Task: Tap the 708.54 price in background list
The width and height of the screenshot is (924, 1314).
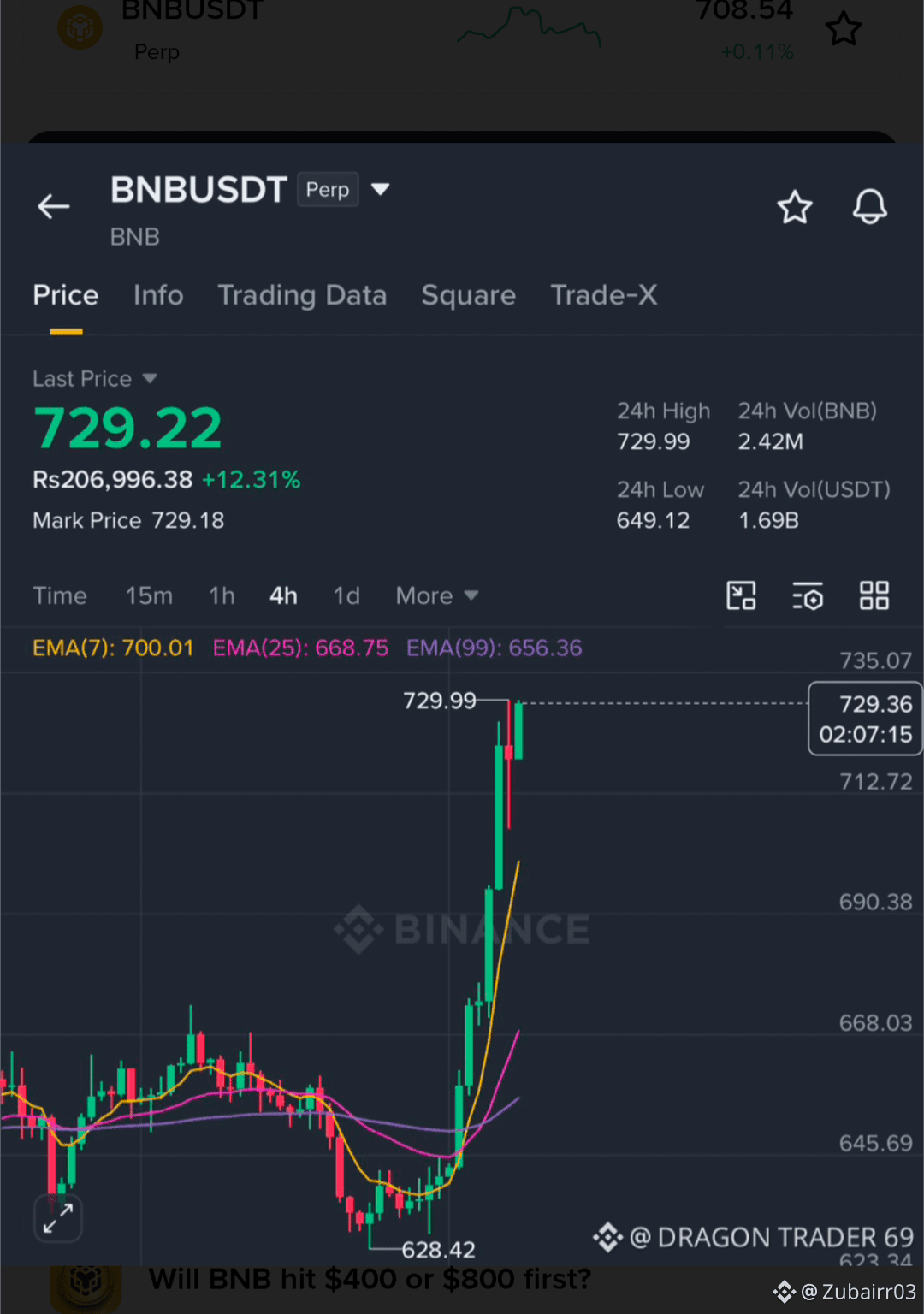Action: pos(744,11)
